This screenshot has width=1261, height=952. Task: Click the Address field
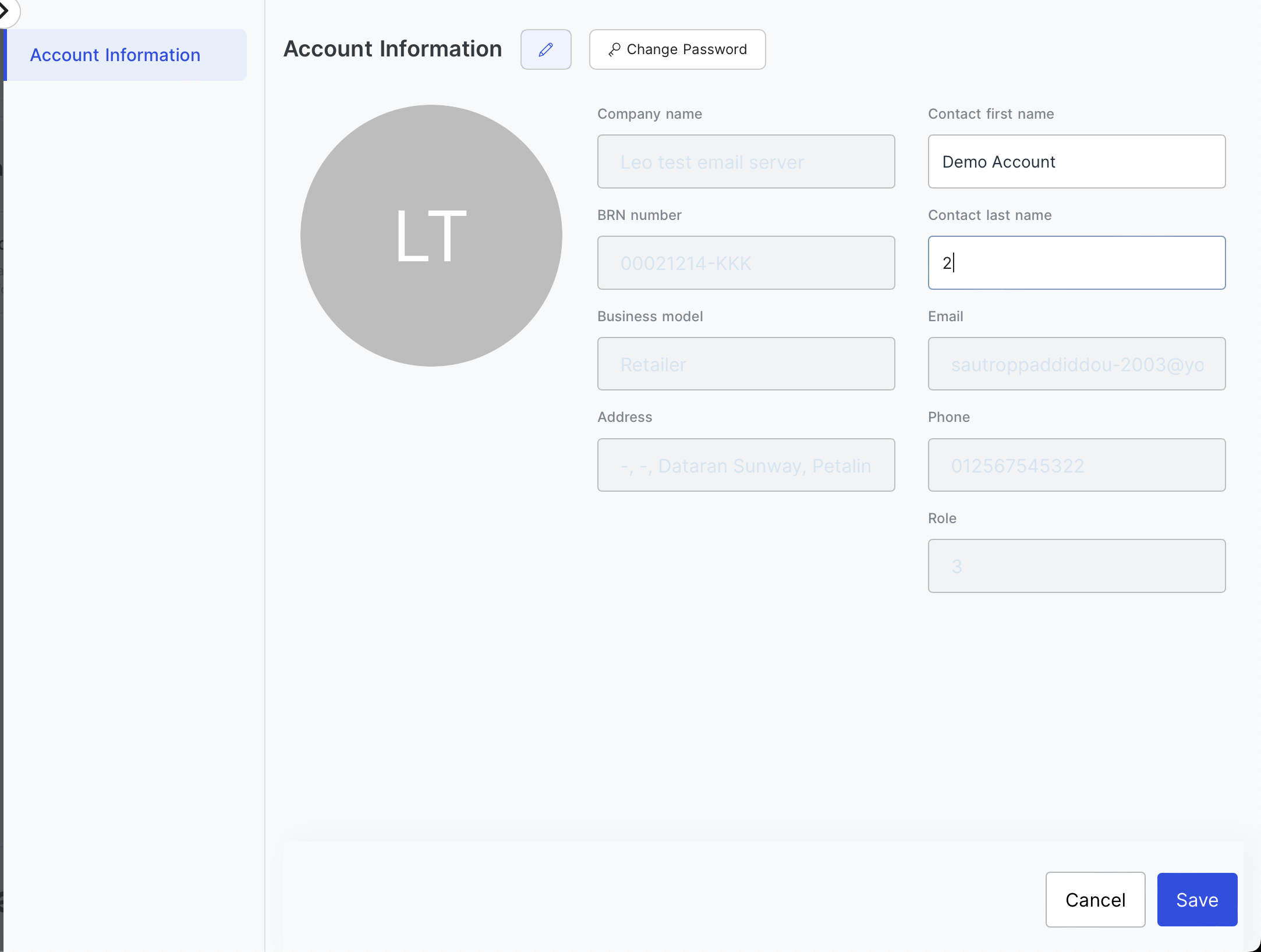pyautogui.click(x=745, y=466)
